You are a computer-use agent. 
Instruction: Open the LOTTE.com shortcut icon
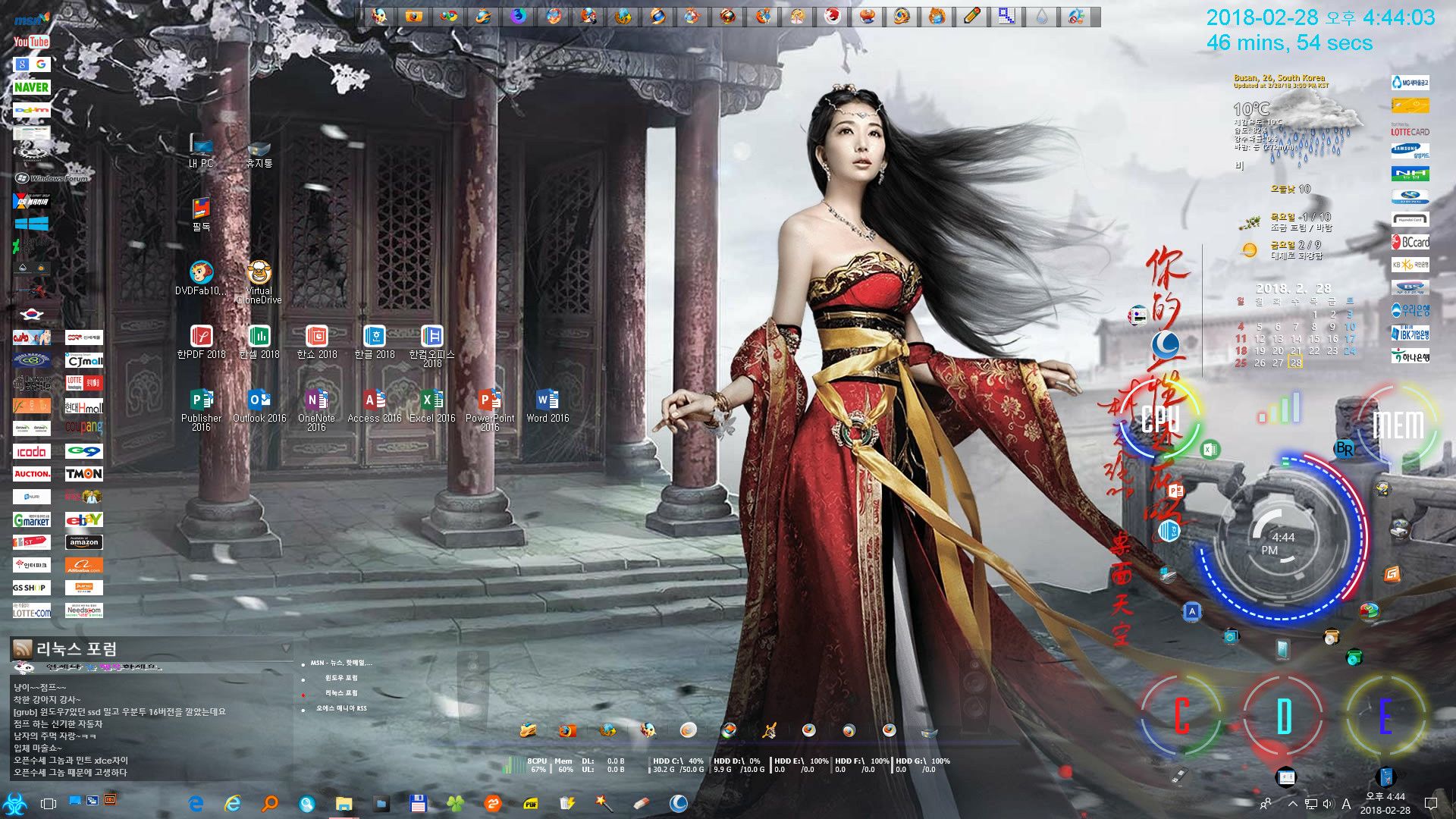(32, 610)
